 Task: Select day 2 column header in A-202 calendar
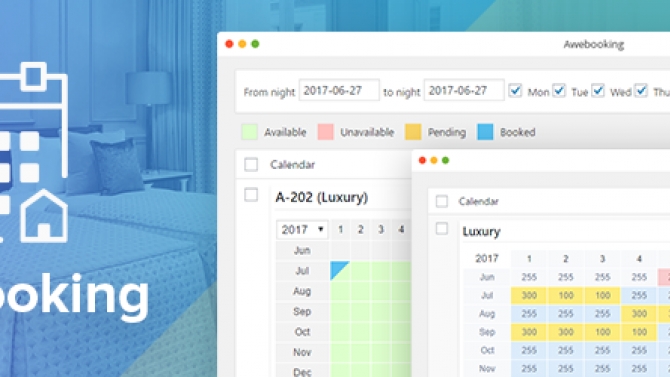[x=361, y=230]
